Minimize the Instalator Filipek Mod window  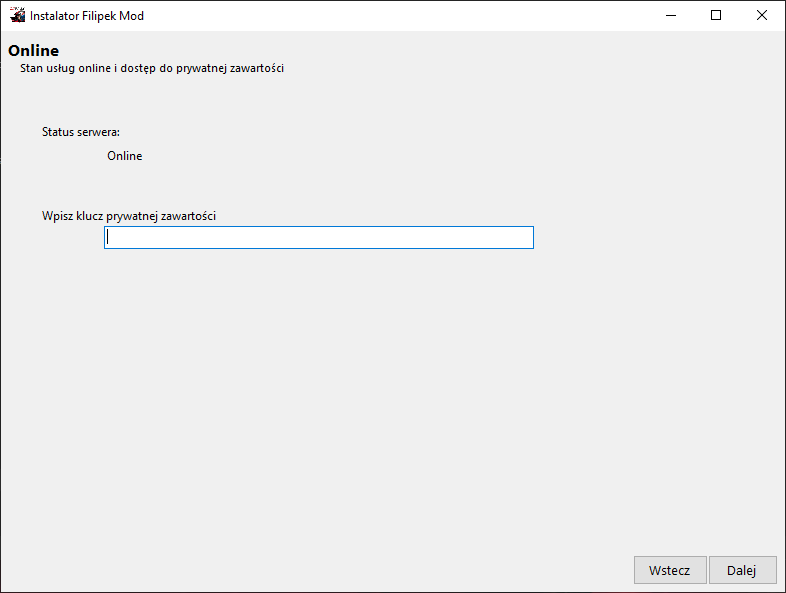[x=669, y=16]
